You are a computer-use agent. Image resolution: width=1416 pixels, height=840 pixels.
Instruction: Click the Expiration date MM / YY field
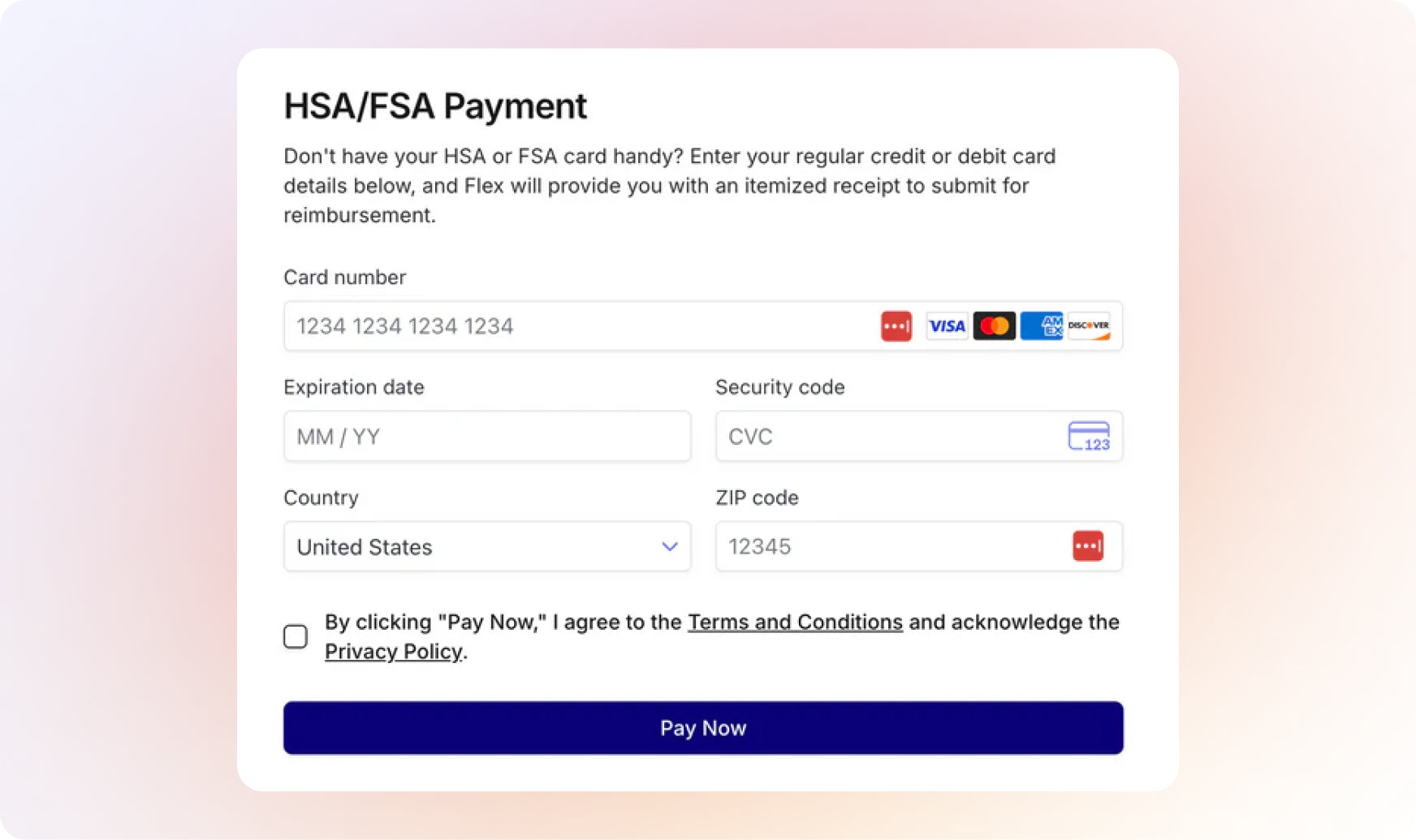click(487, 437)
